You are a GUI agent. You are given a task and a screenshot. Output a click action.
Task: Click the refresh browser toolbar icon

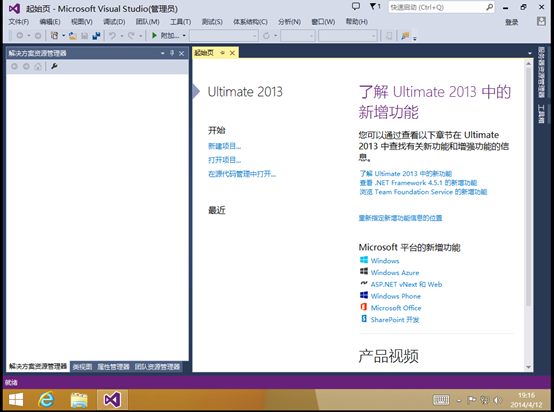tap(266, 36)
